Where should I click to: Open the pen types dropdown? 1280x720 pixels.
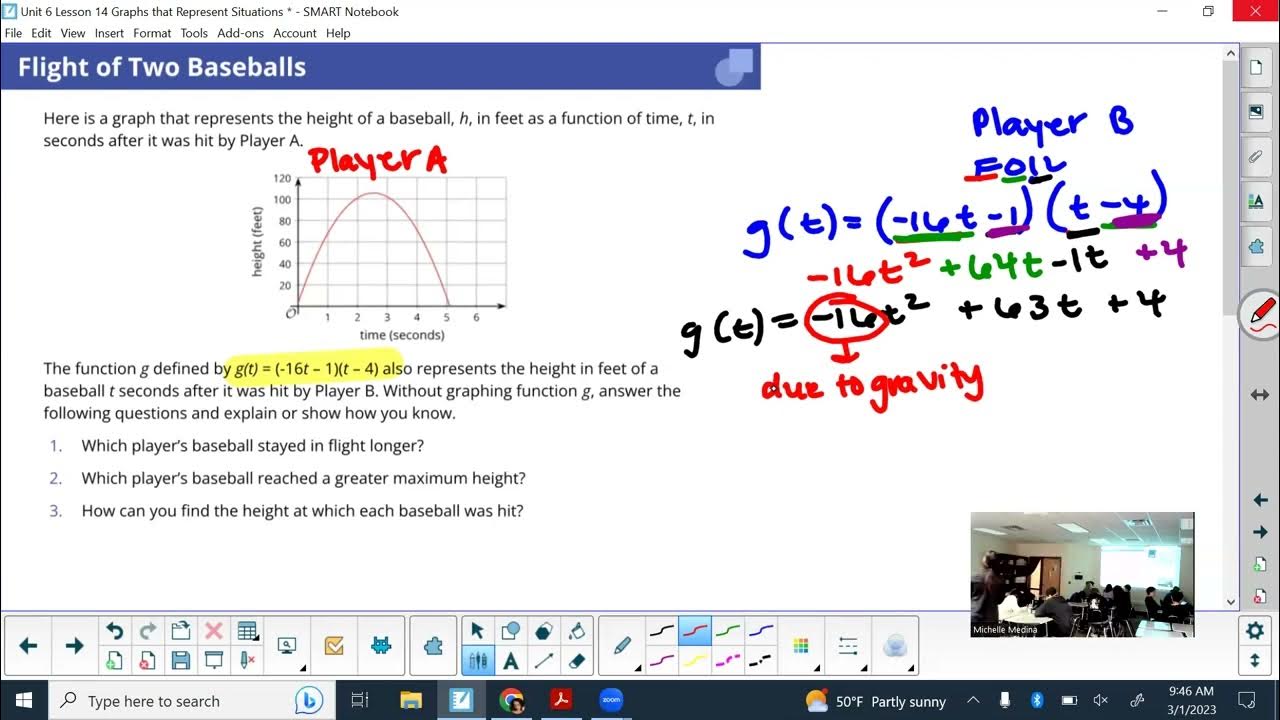coord(622,646)
